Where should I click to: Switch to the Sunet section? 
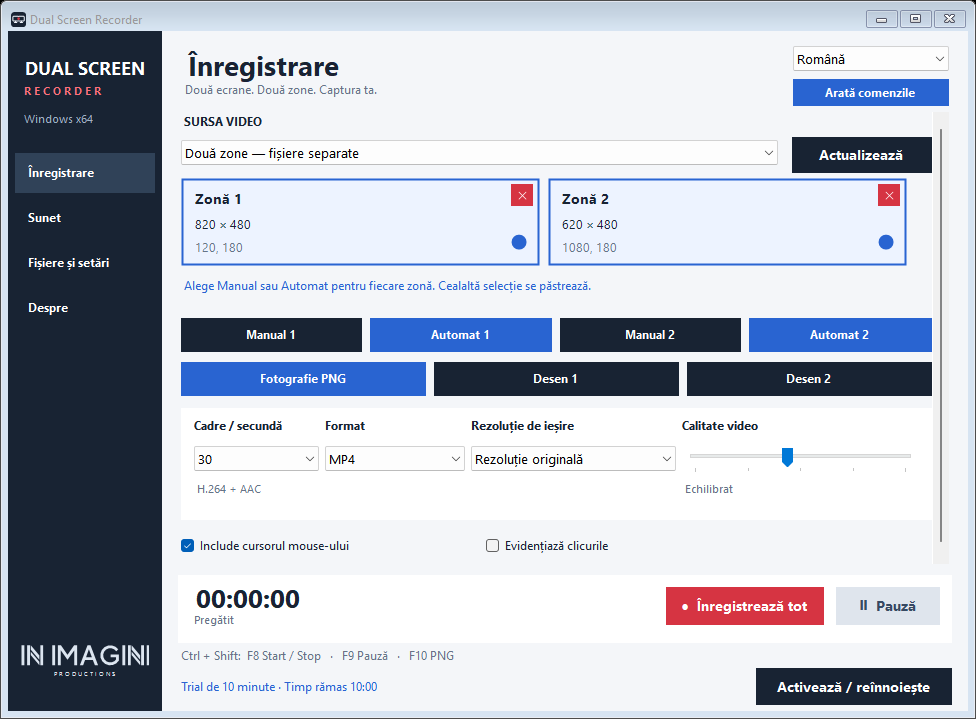coord(85,218)
